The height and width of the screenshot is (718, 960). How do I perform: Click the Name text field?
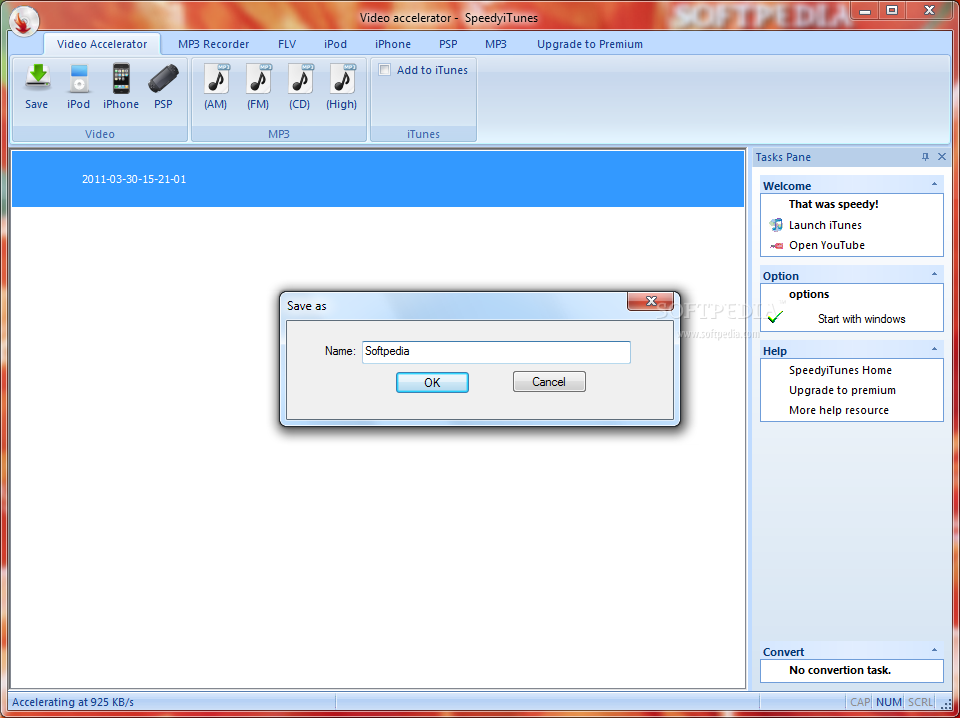[495, 352]
